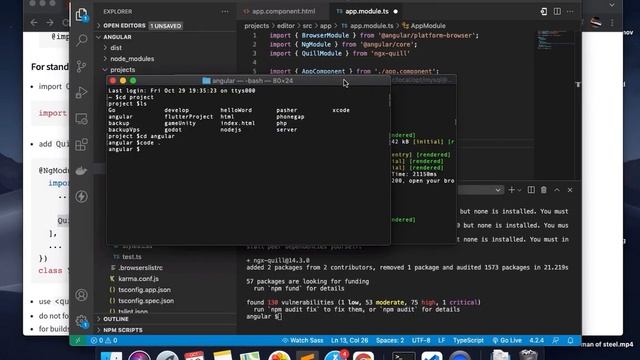
Task: Show errors and warnings count in status bar
Action: [104, 340]
